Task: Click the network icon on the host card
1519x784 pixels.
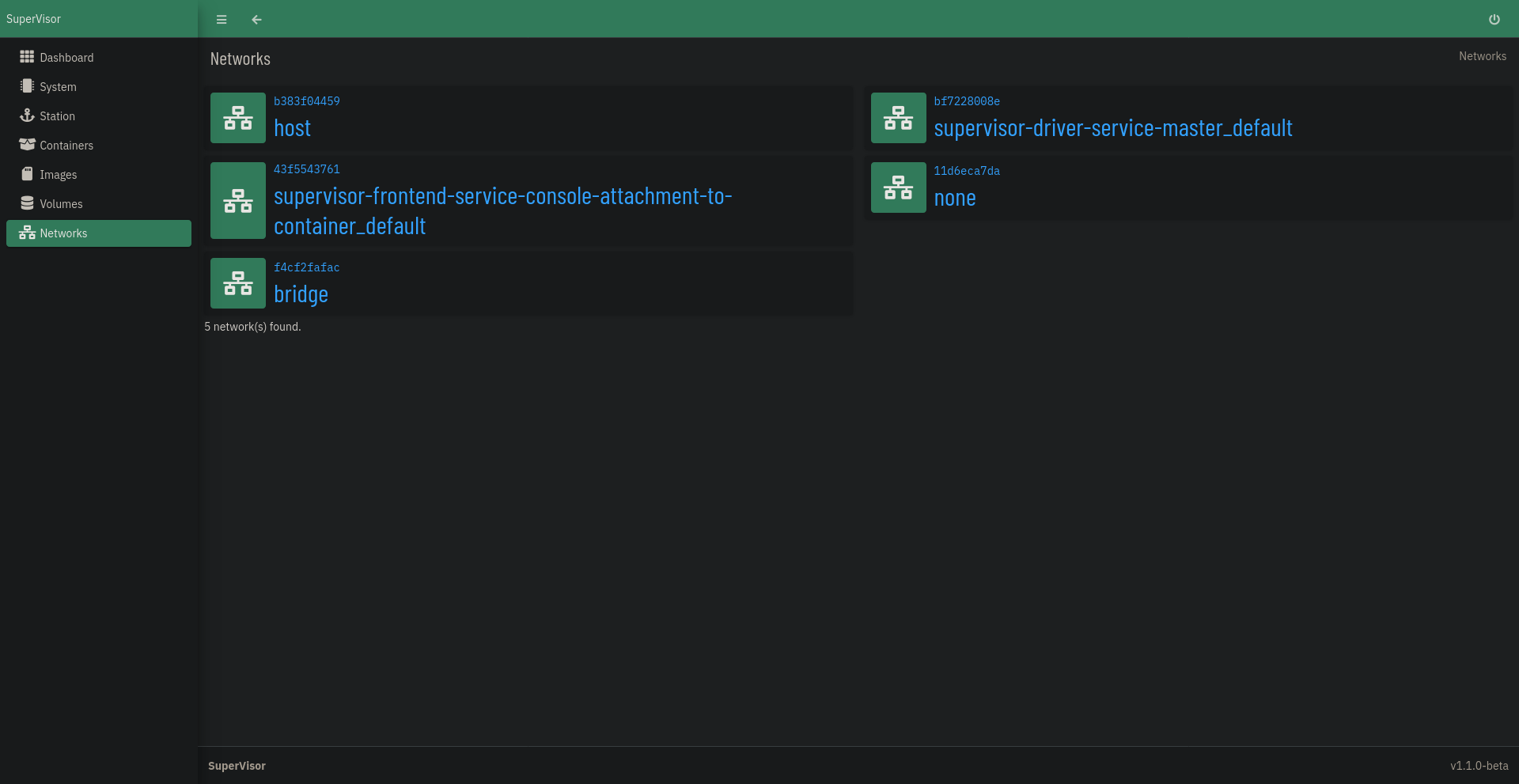Action: [237, 117]
